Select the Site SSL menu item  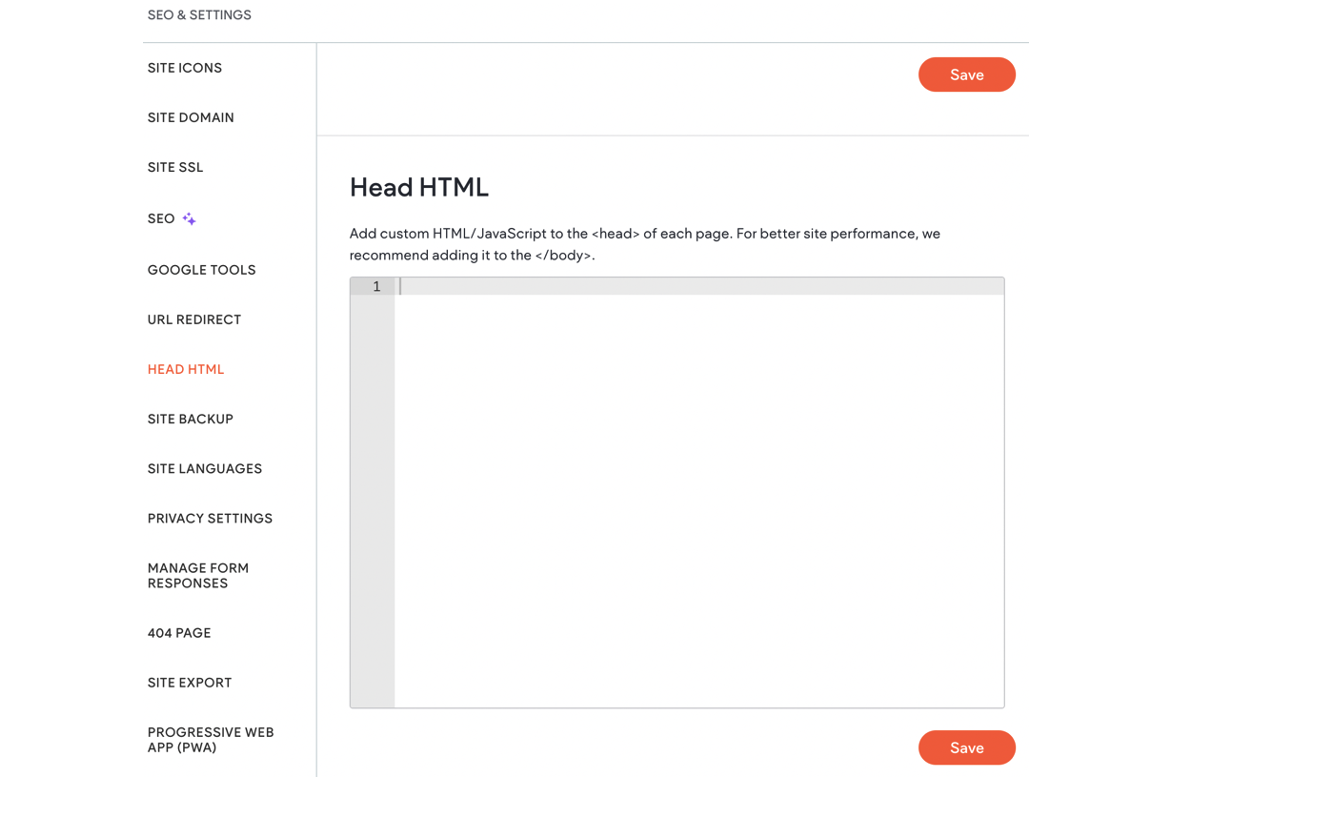[175, 168]
